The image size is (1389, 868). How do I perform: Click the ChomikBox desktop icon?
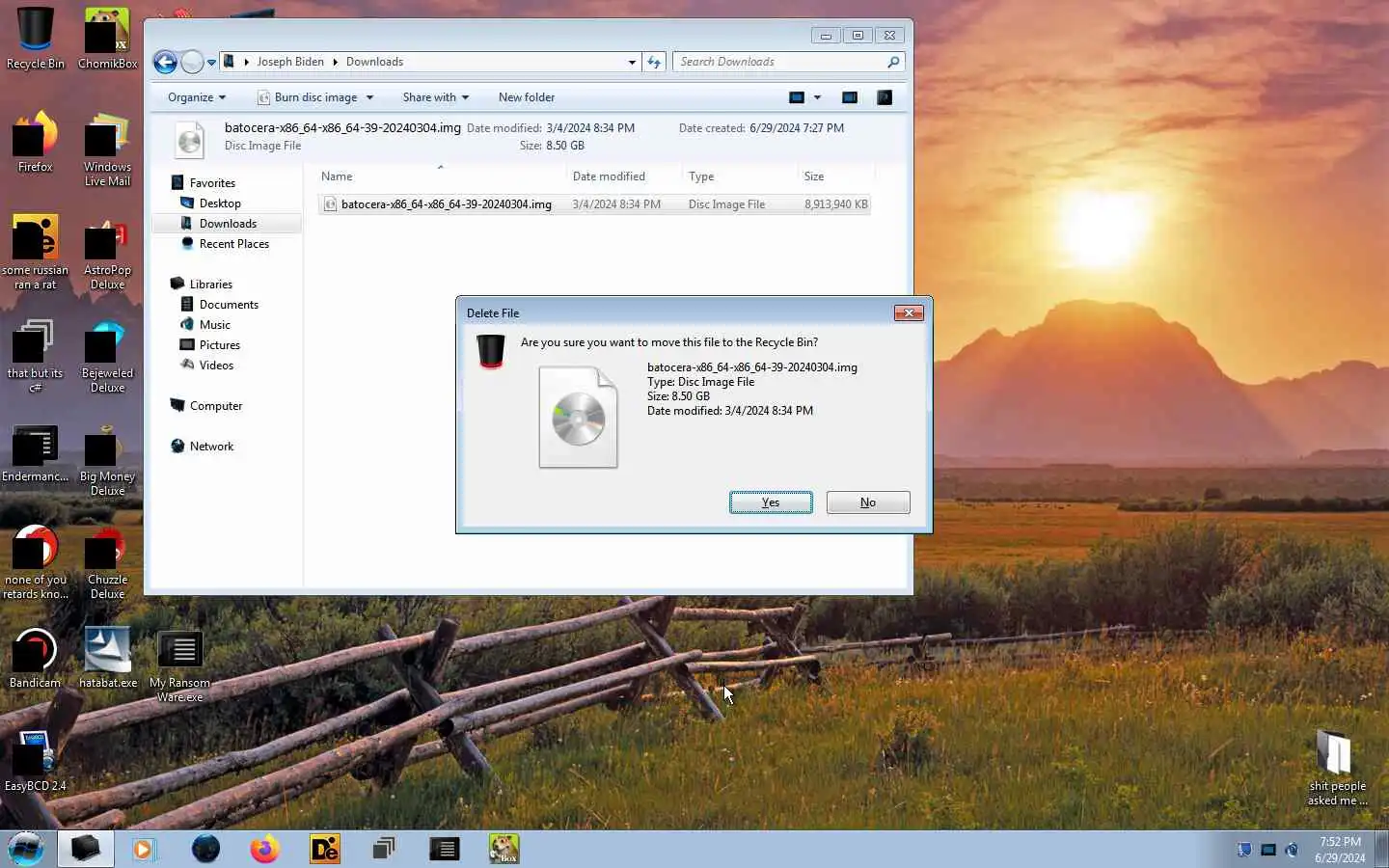pyautogui.click(x=107, y=39)
